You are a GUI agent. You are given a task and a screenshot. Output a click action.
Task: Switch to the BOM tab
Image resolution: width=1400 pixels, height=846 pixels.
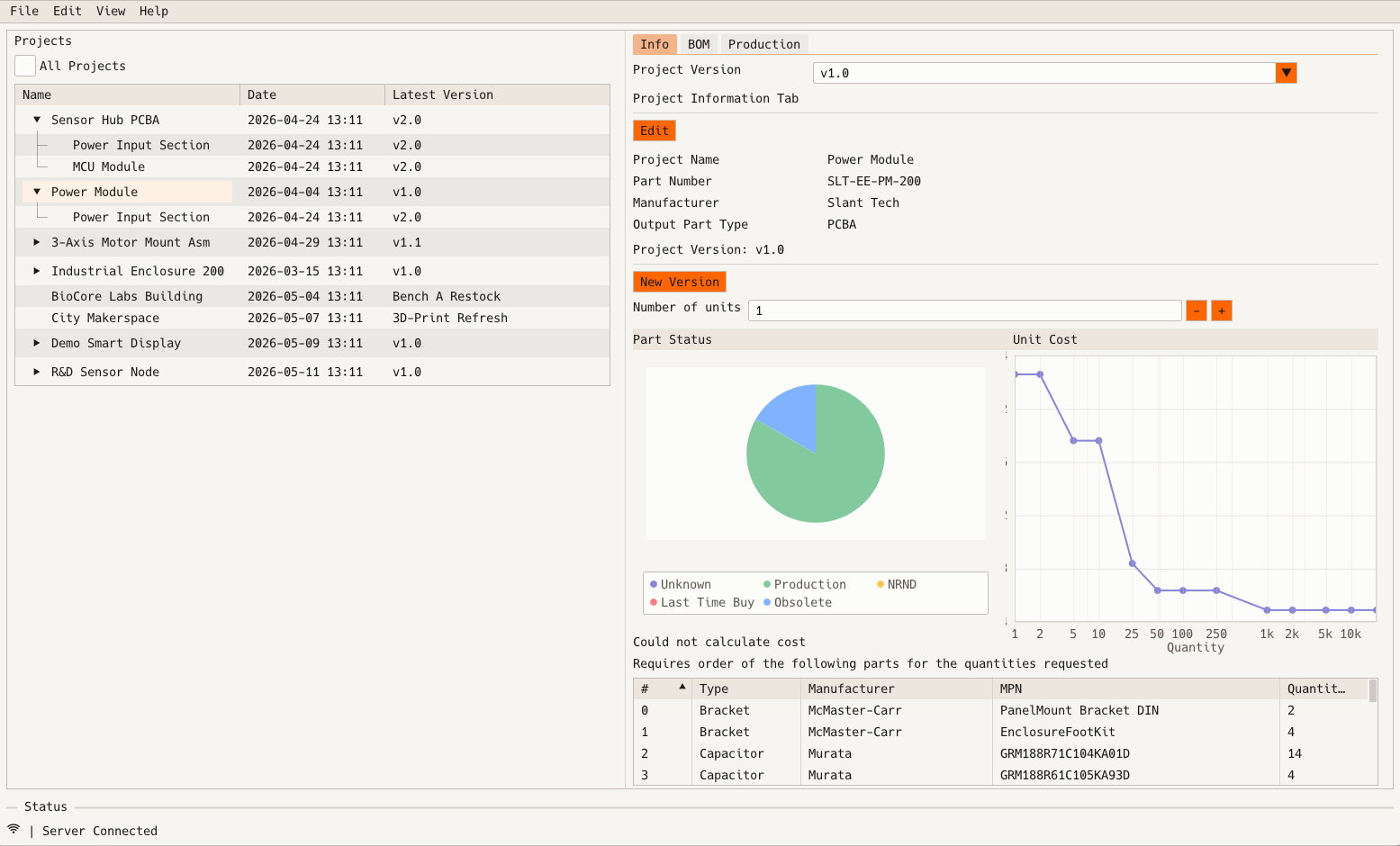(699, 44)
